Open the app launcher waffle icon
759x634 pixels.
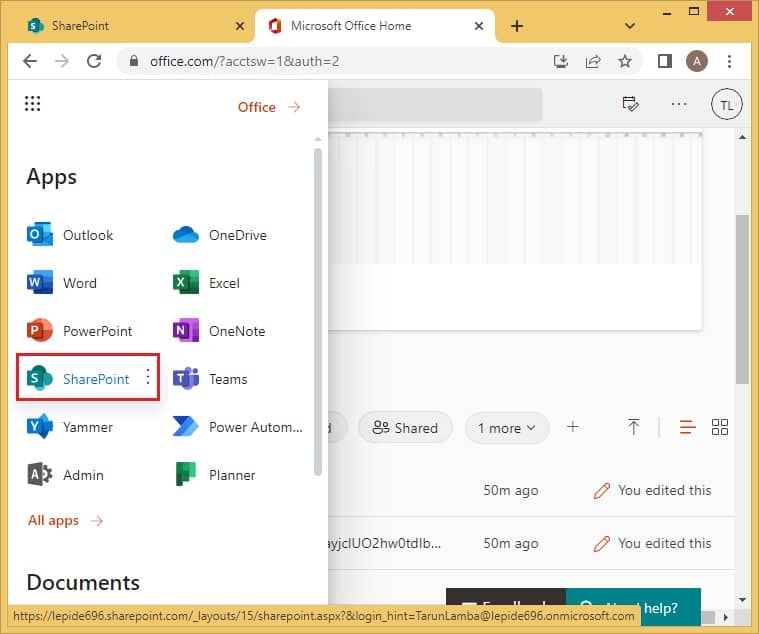point(32,103)
